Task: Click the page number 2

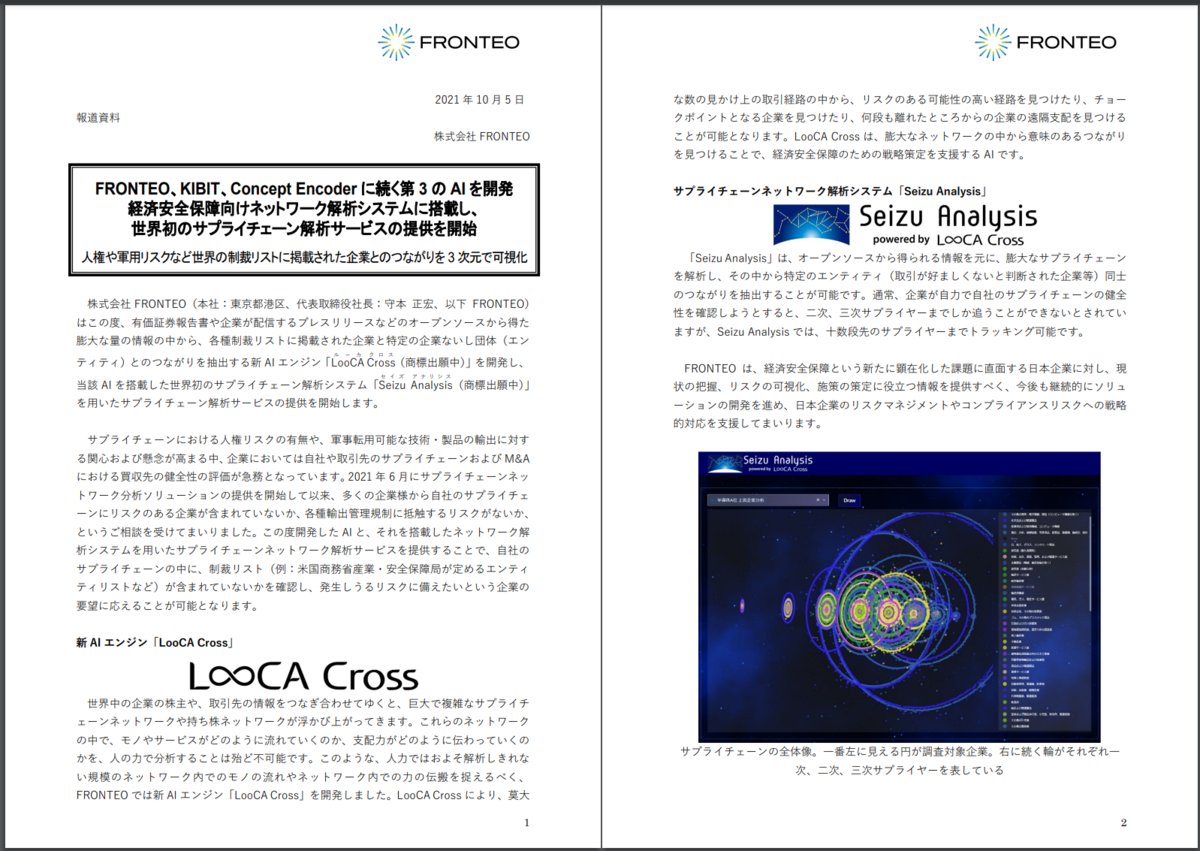Action: 1124,823
